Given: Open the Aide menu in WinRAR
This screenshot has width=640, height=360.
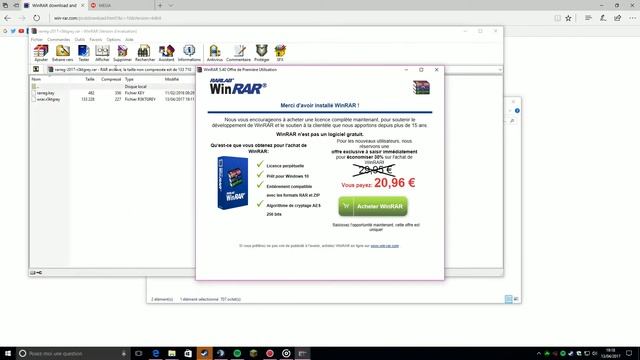Looking at the screenshot, I should pyautogui.click(x=129, y=40).
